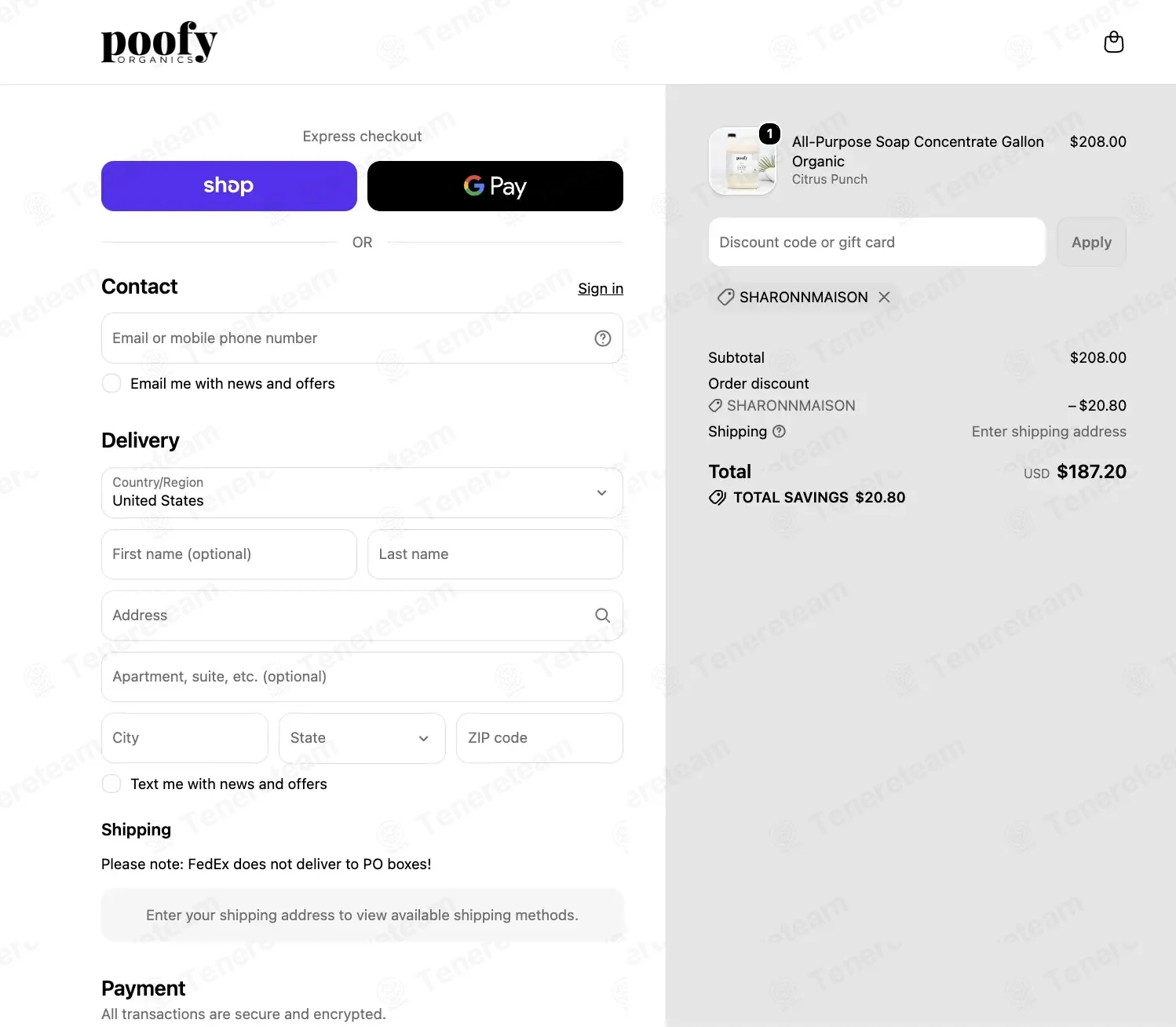Click the address search magnifier icon
1176x1027 pixels.
point(602,616)
